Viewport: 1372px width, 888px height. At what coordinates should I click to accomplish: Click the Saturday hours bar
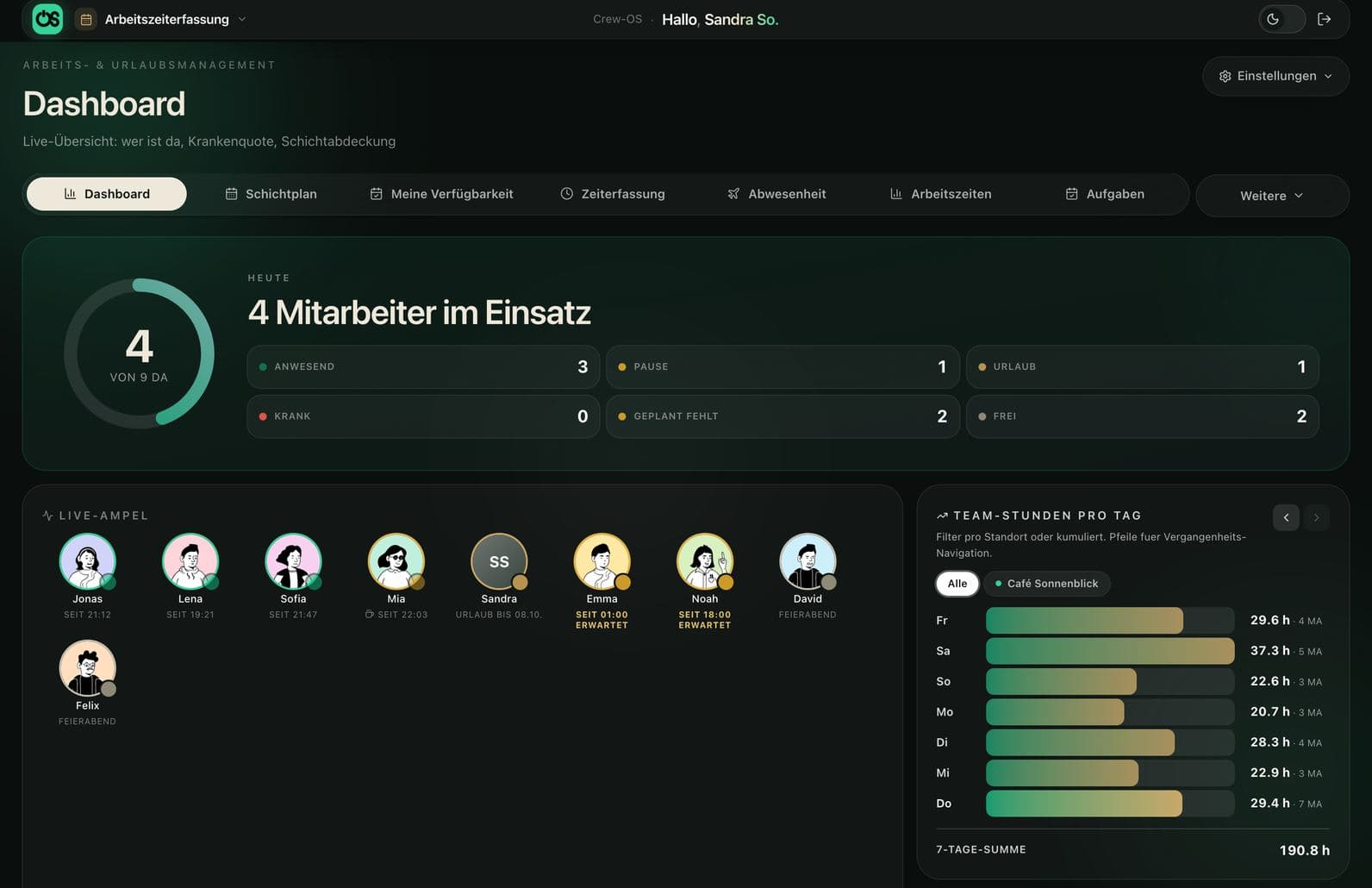1110,651
